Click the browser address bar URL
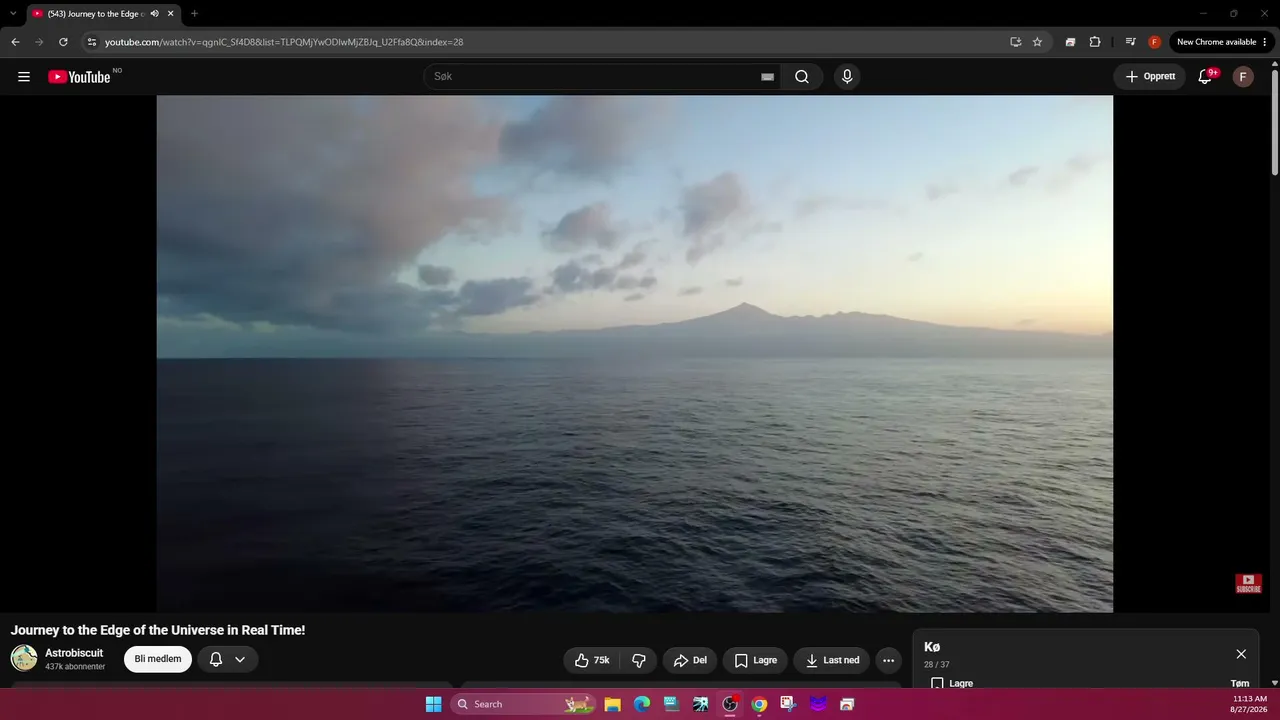This screenshot has width=1280, height=720. click(284, 42)
